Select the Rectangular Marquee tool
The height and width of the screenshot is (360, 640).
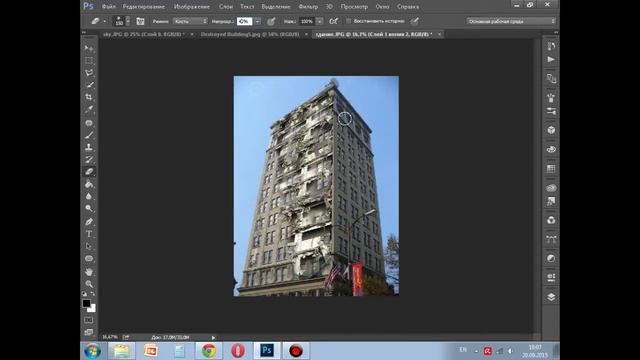[x=89, y=61]
